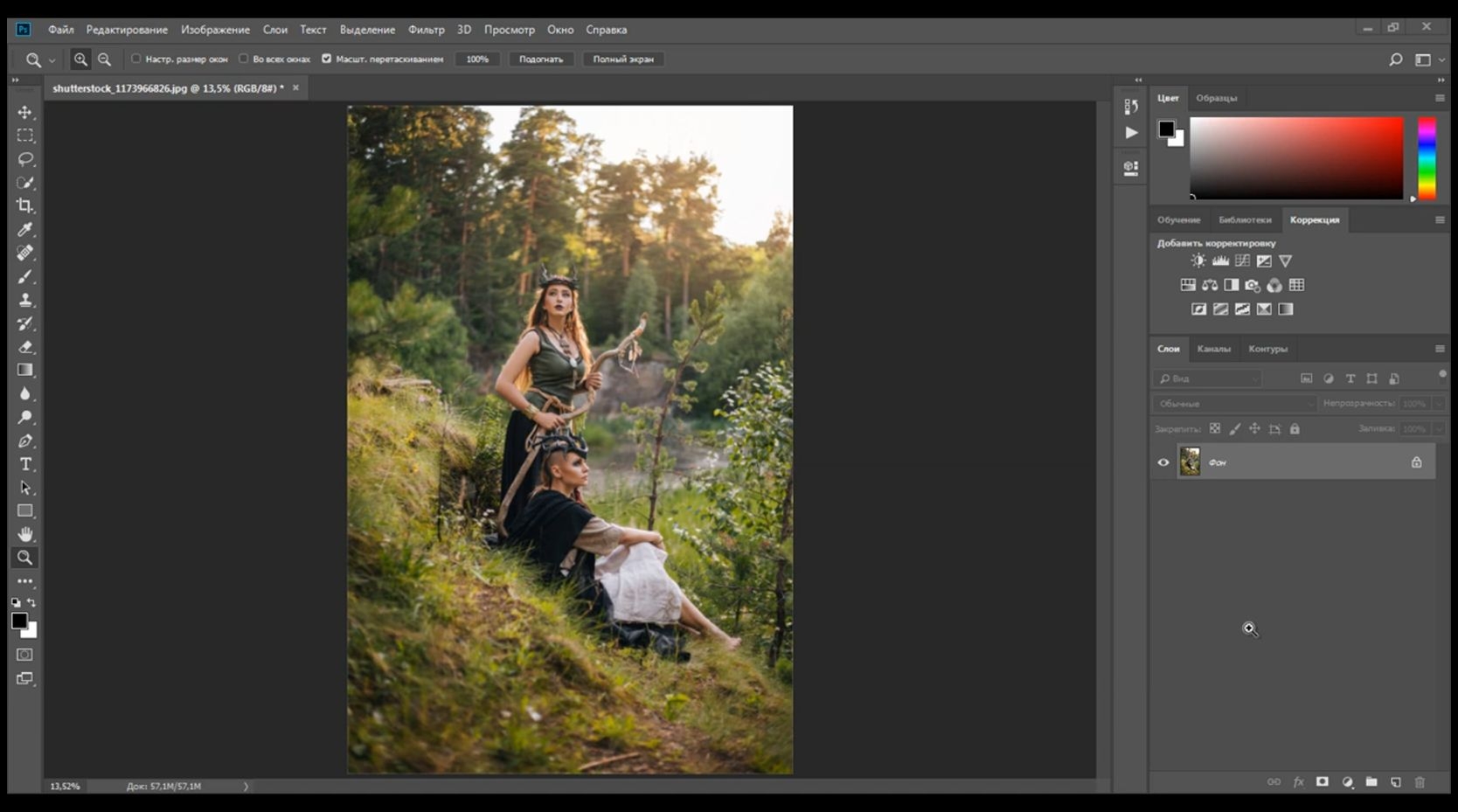Select the Gradient tool
1458x812 pixels.
25,370
